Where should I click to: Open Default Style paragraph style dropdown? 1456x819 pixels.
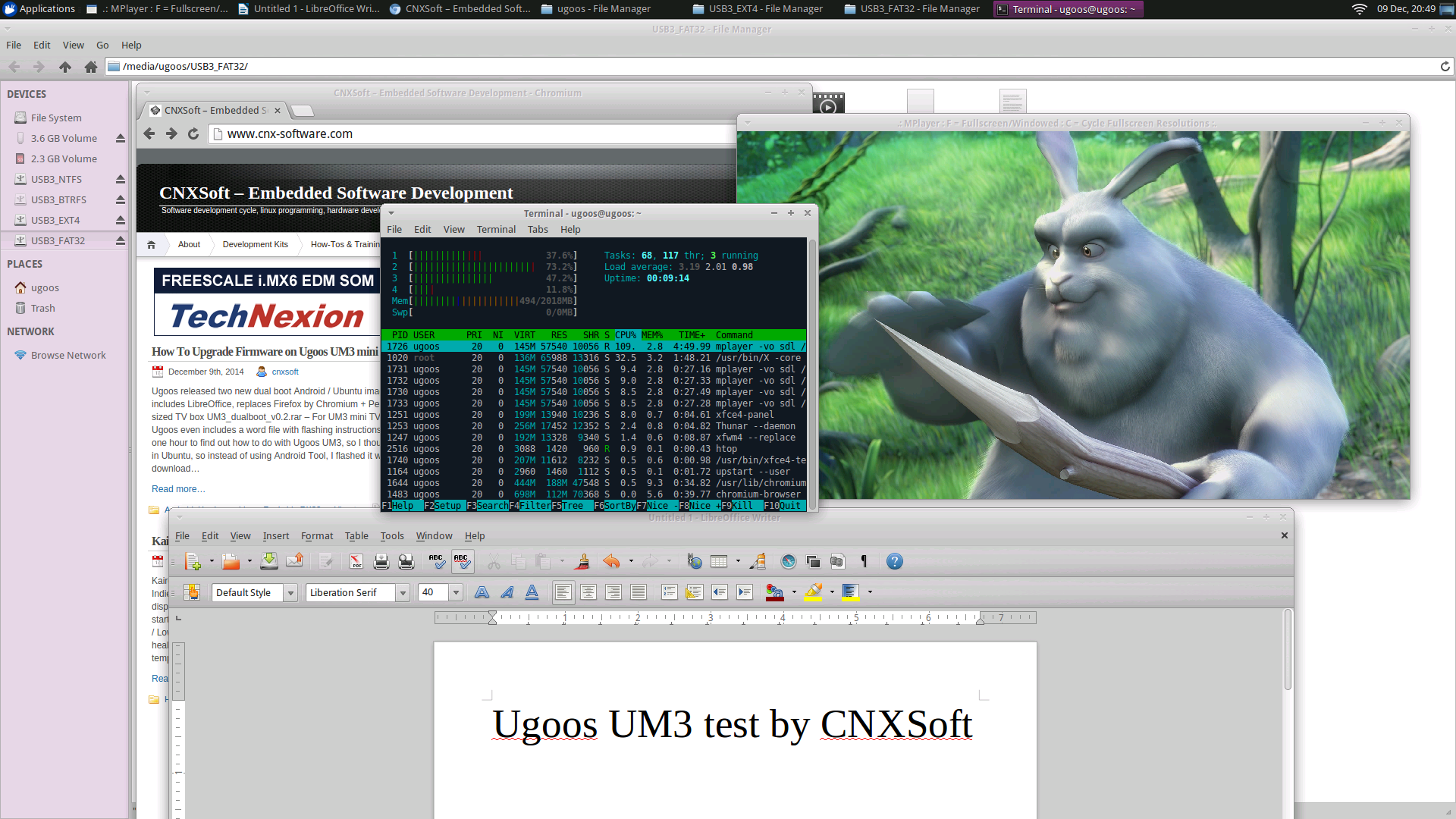pos(290,593)
